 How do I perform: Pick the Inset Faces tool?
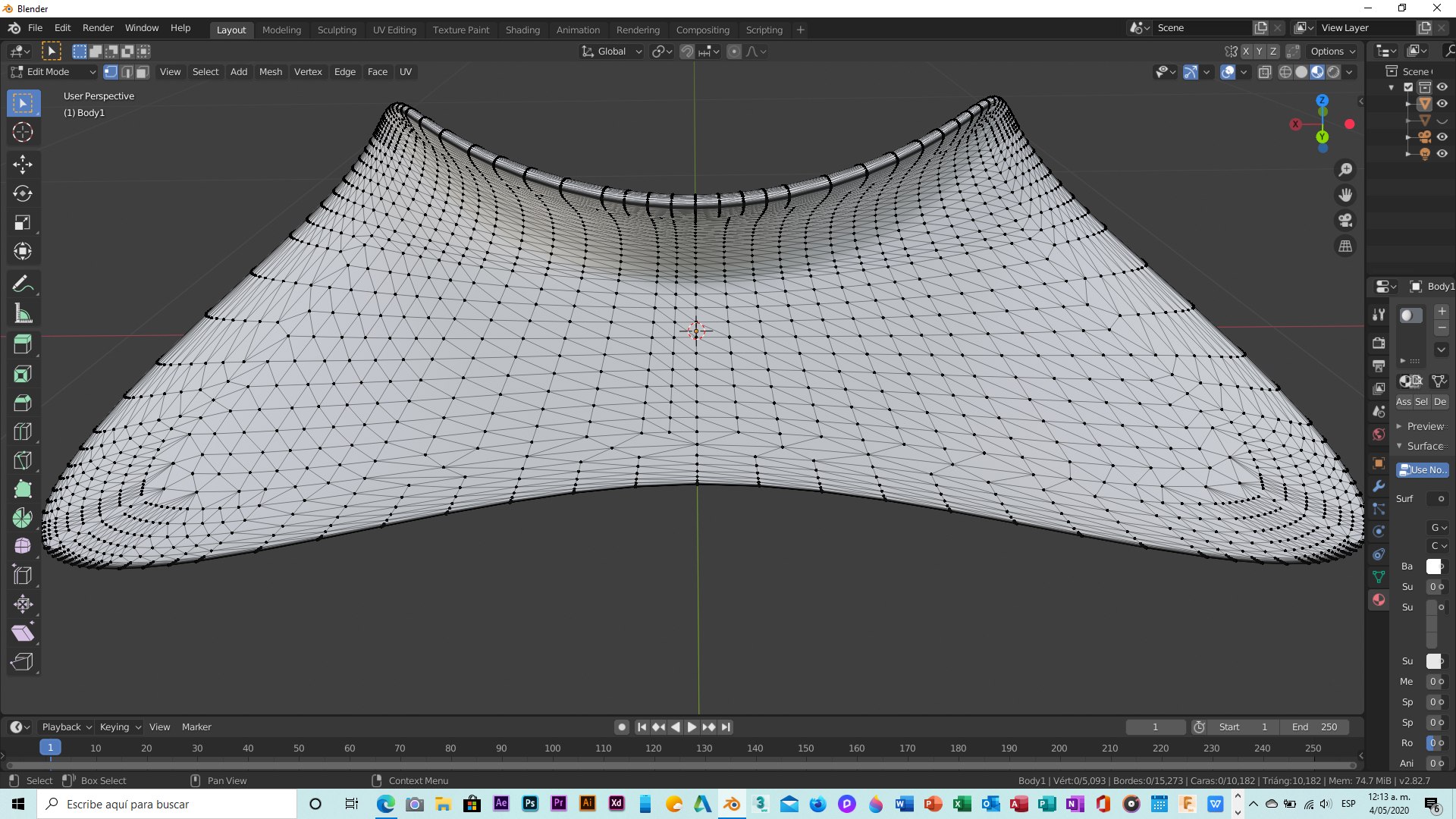click(23, 374)
